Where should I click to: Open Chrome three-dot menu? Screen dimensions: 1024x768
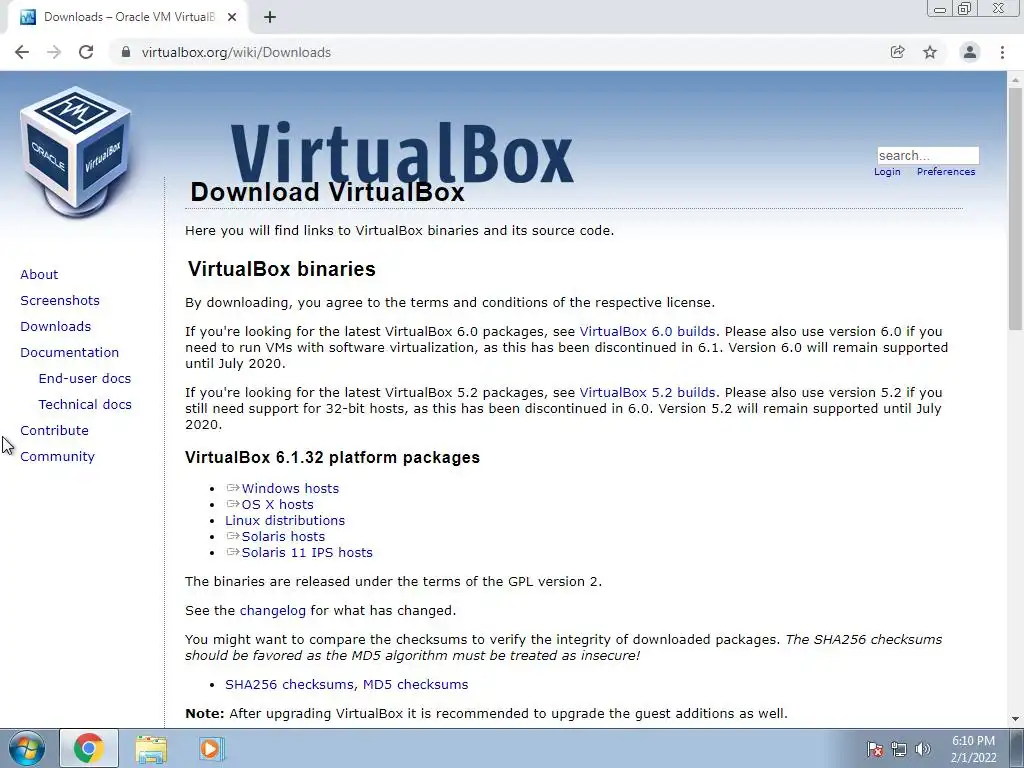click(1002, 52)
